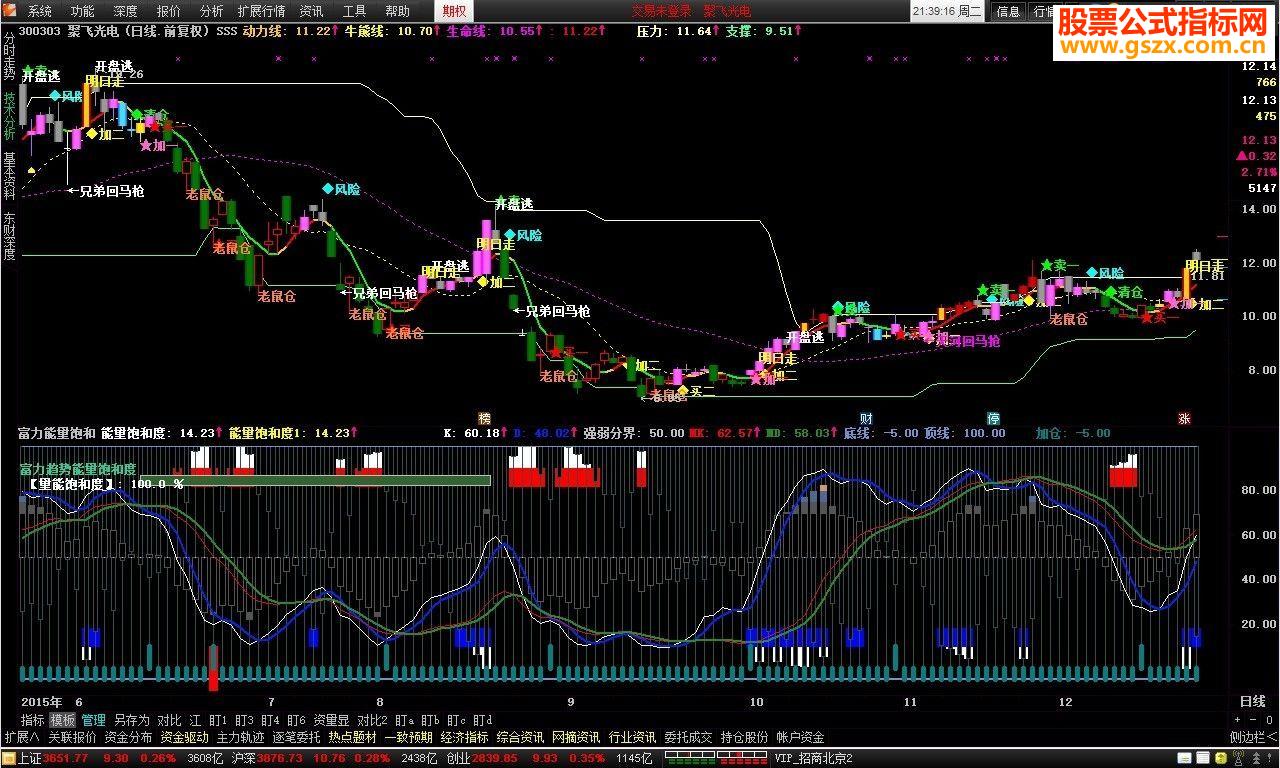Click the plus zoom icon under 日线
Image resolution: width=1280 pixels, height=768 pixels.
(1239, 720)
